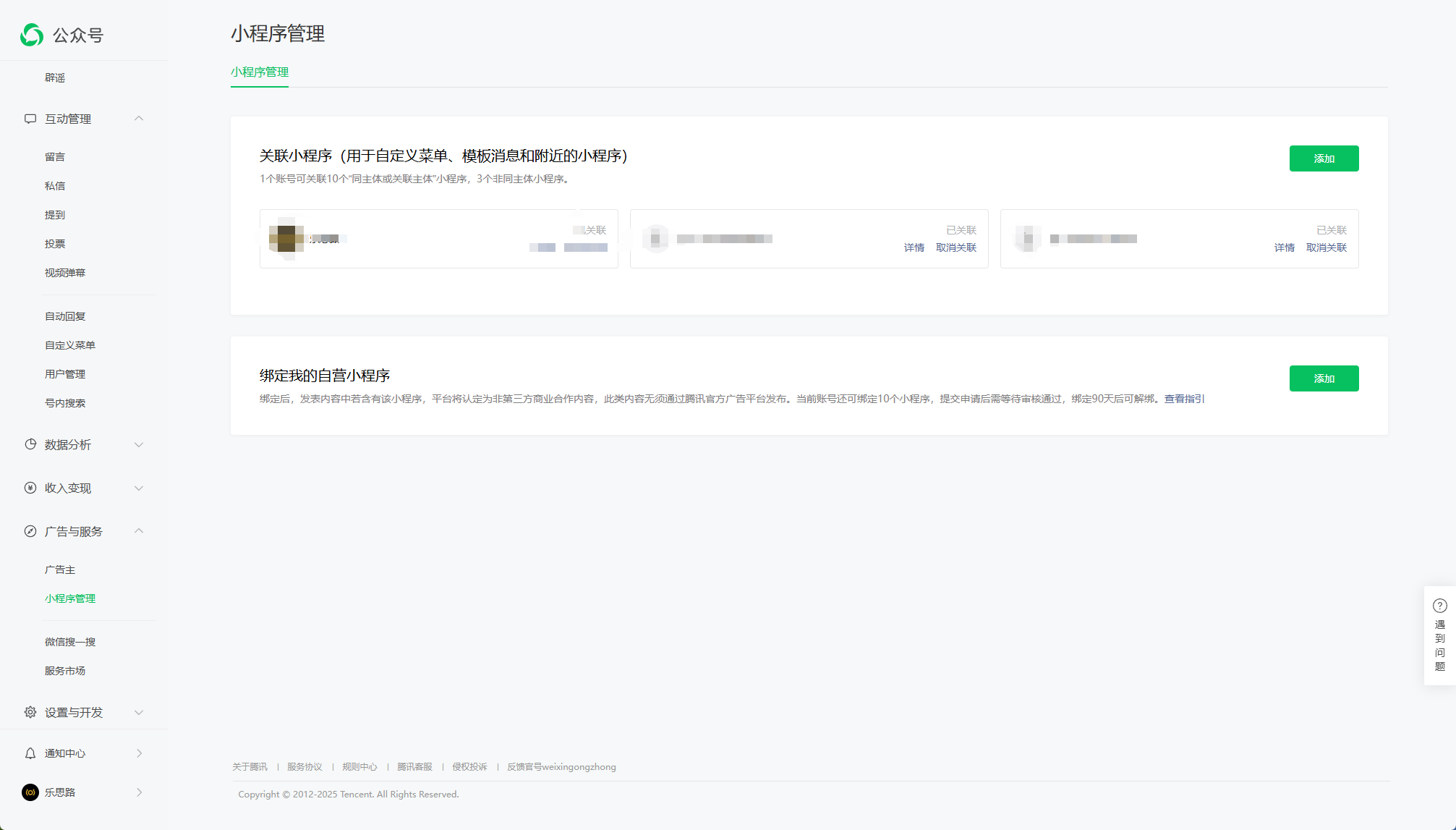1456x830 pixels.
Task: Click 添加 button for 关联小程序
Action: point(1324,158)
